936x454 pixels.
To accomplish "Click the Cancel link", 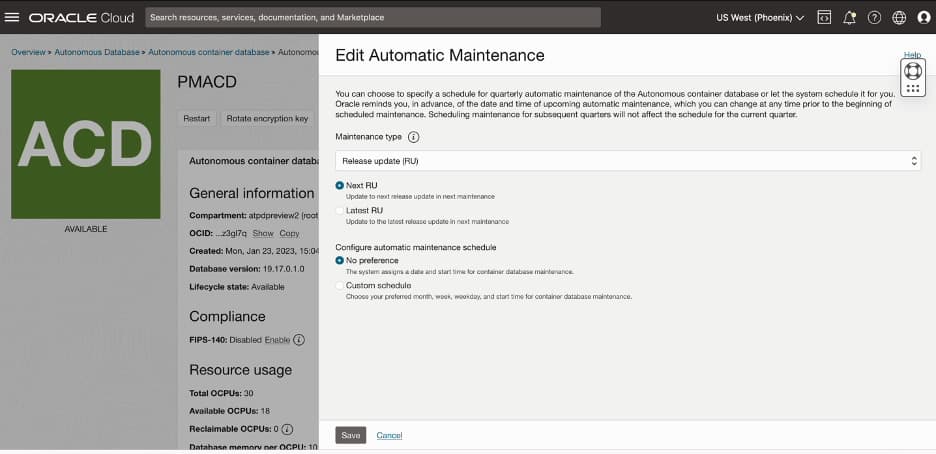I will [389, 436].
